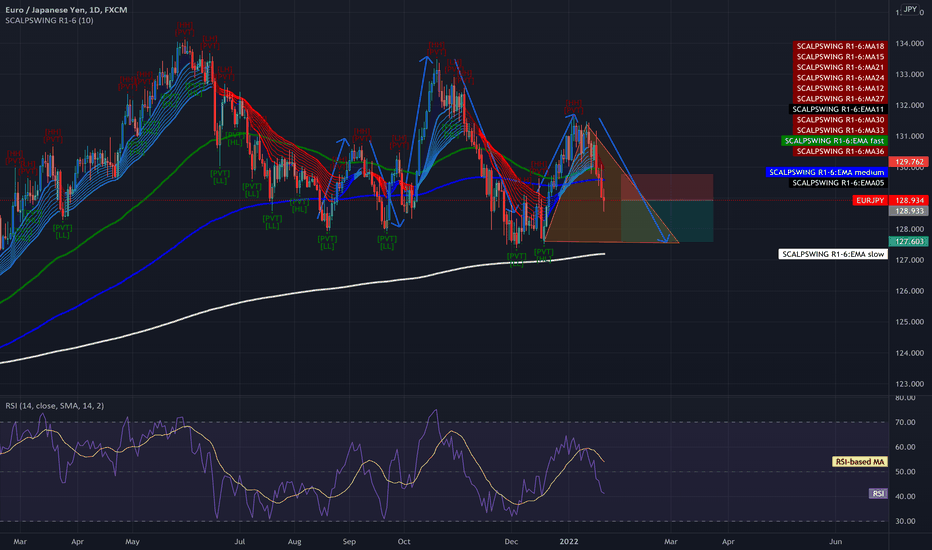Select the SCALPSWING R1-6:MA33 label

click(x=840, y=130)
